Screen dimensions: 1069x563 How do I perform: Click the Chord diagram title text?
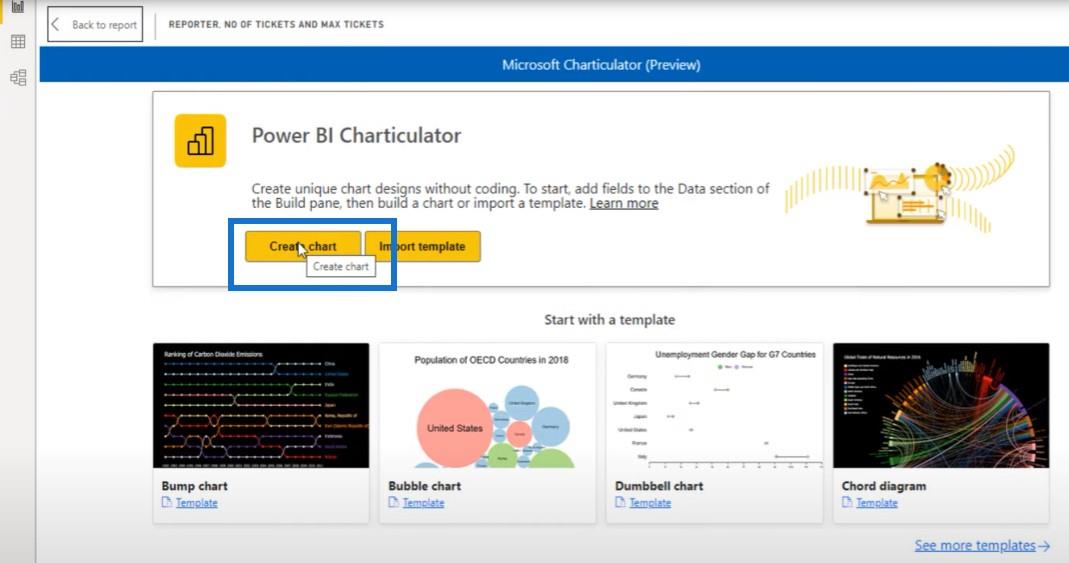(884, 486)
